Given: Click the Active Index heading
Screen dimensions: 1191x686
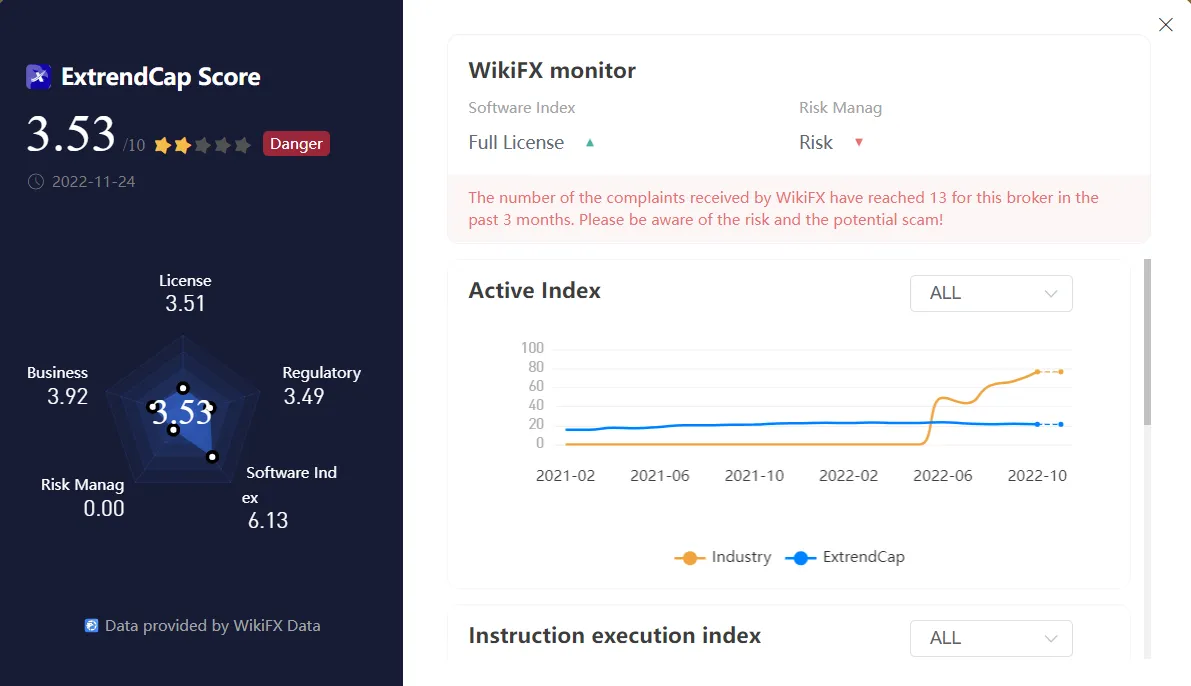Looking at the screenshot, I should (x=535, y=291).
